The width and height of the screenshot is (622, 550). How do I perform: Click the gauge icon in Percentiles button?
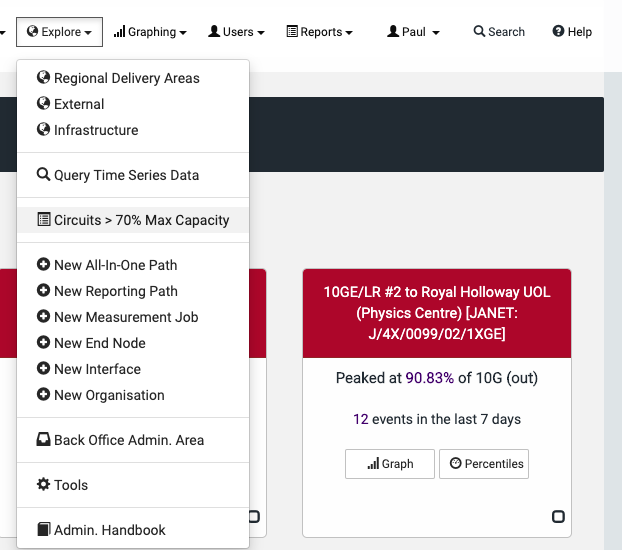(x=455, y=463)
